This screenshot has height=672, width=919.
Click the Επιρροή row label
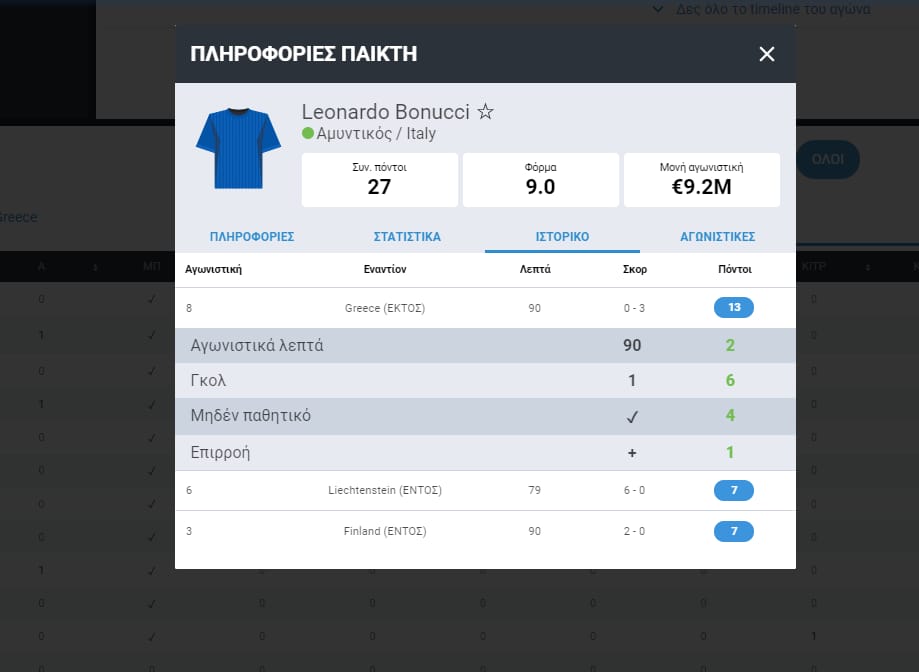(220, 453)
